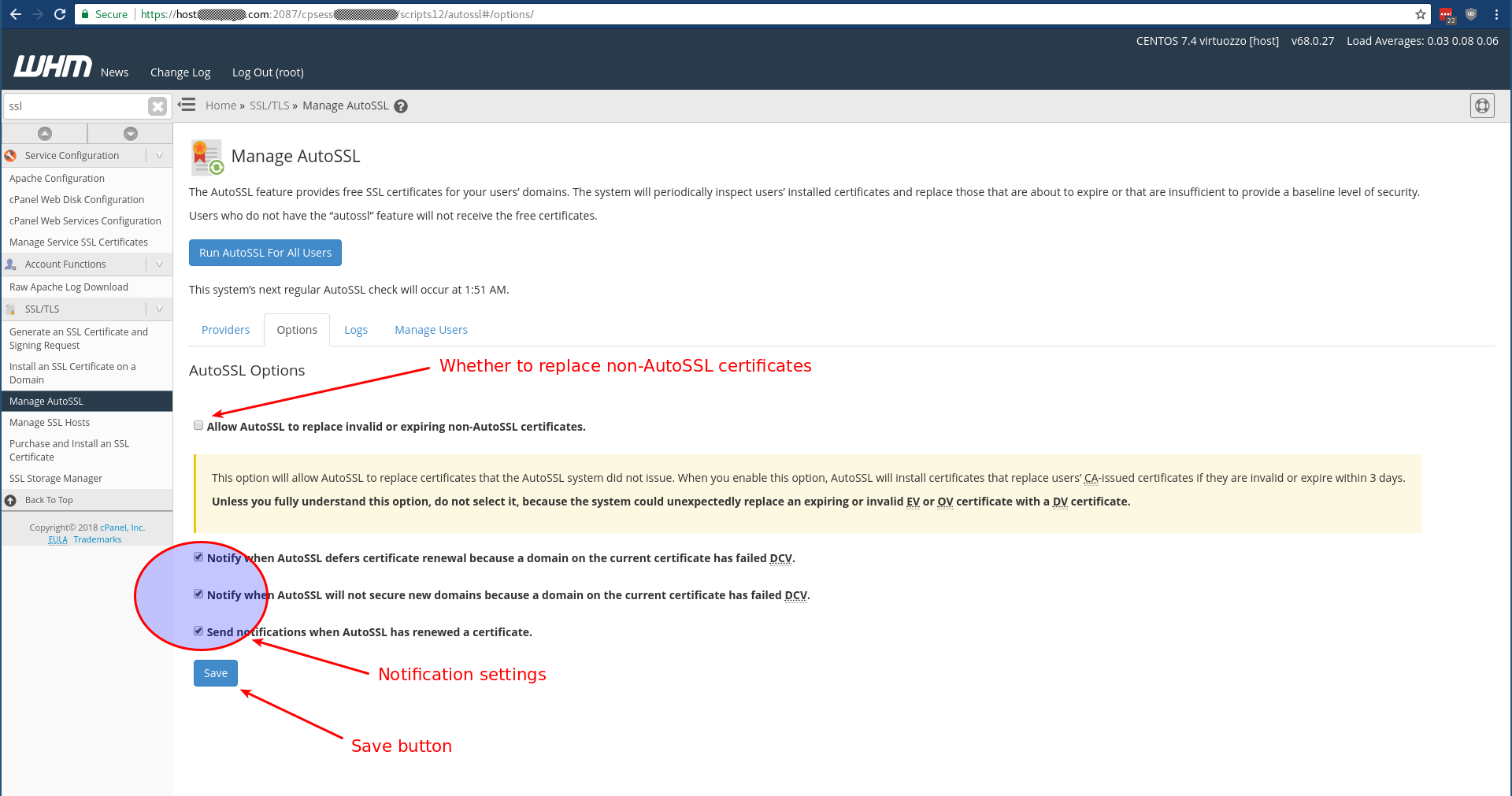Click the support lifesaver icon
This screenshot has width=1512, height=796.
(1481, 106)
